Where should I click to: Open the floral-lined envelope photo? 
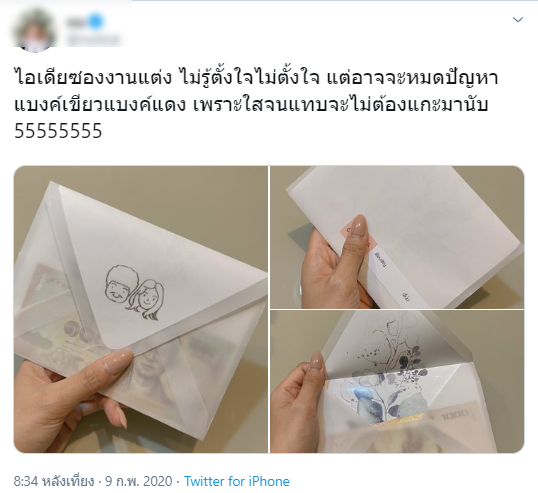click(x=397, y=382)
